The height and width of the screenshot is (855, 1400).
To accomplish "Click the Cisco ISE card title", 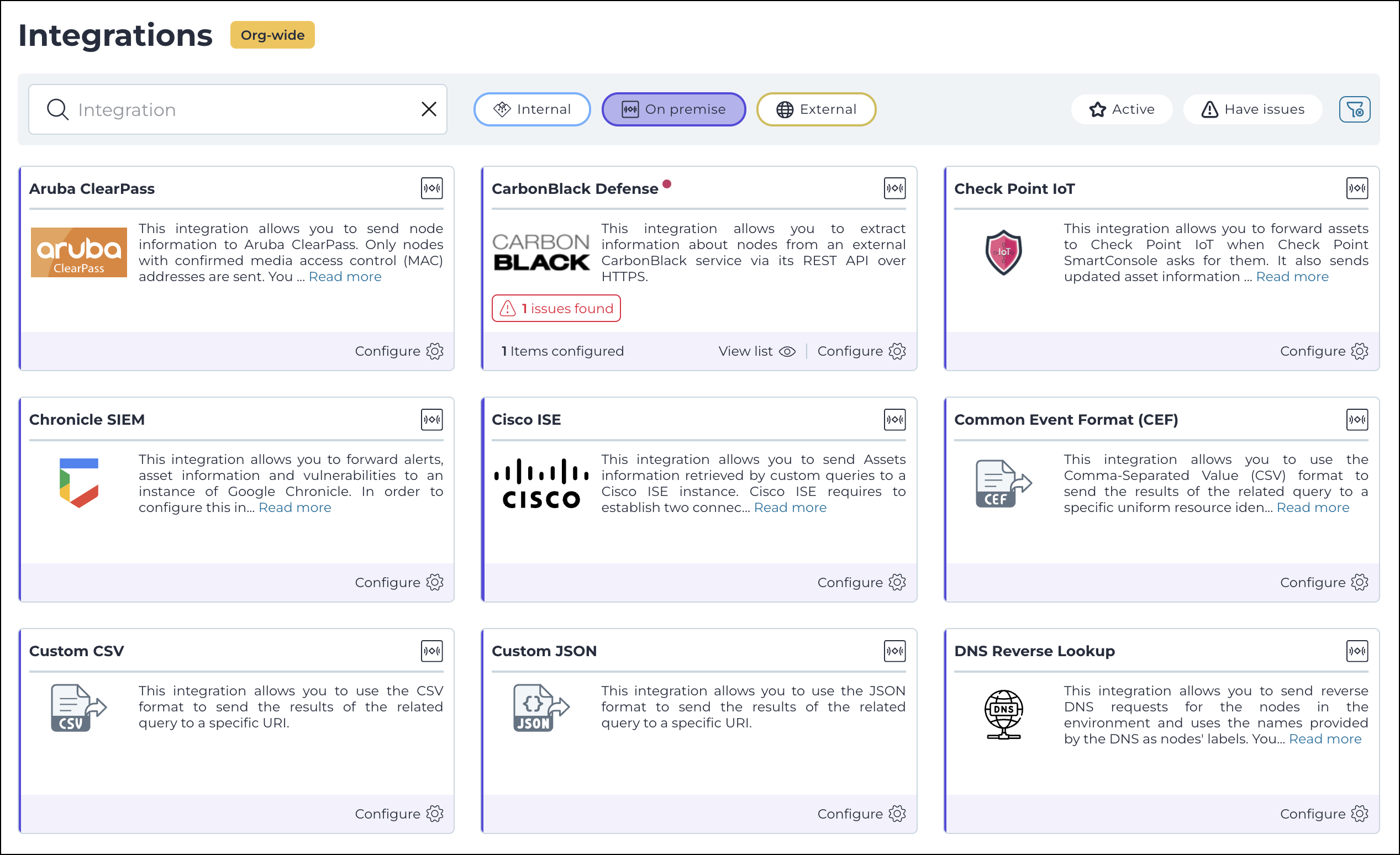I will click(526, 419).
